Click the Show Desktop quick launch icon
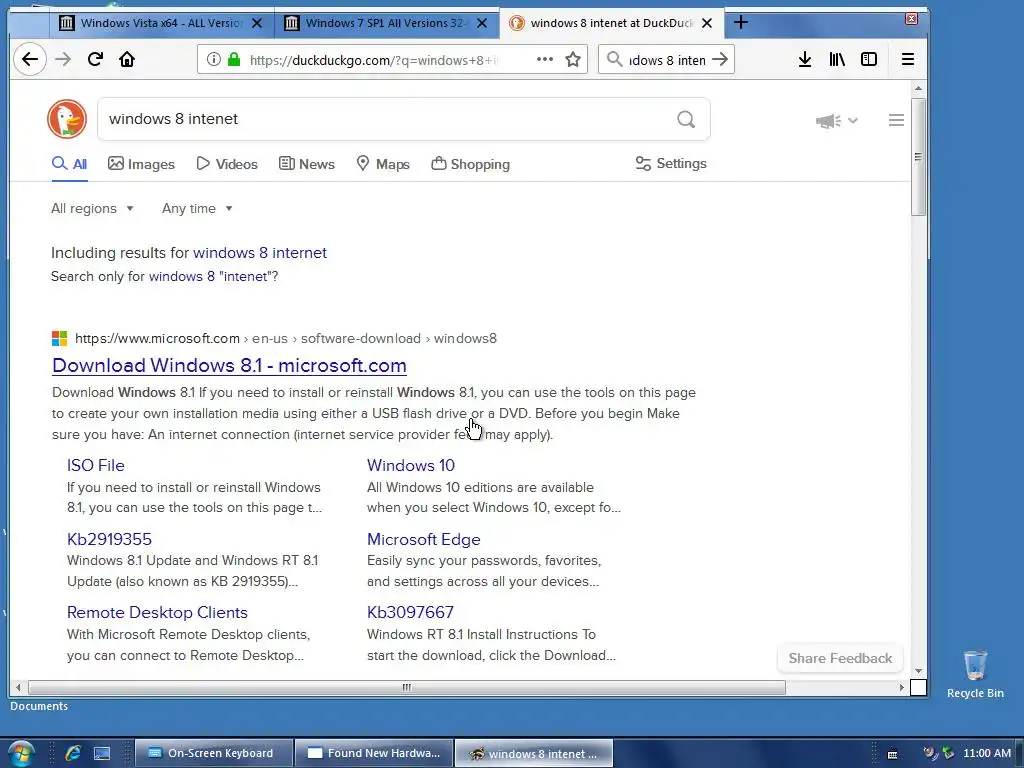The width and height of the screenshot is (1024, 768). click(x=102, y=754)
